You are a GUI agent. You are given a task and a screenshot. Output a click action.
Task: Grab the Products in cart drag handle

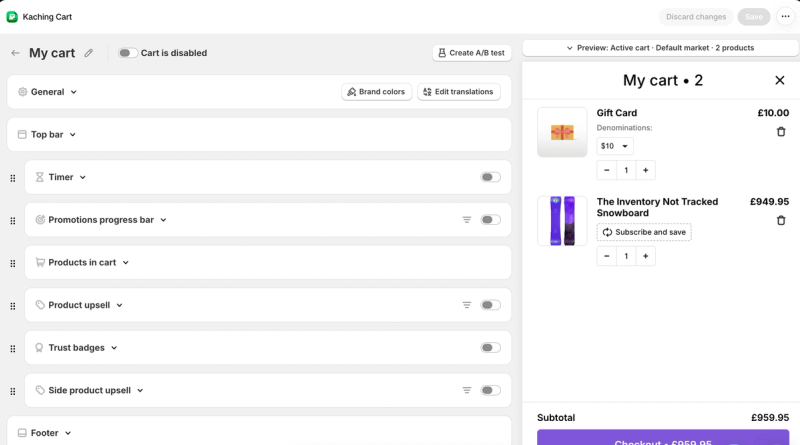click(x=13, y=263)
